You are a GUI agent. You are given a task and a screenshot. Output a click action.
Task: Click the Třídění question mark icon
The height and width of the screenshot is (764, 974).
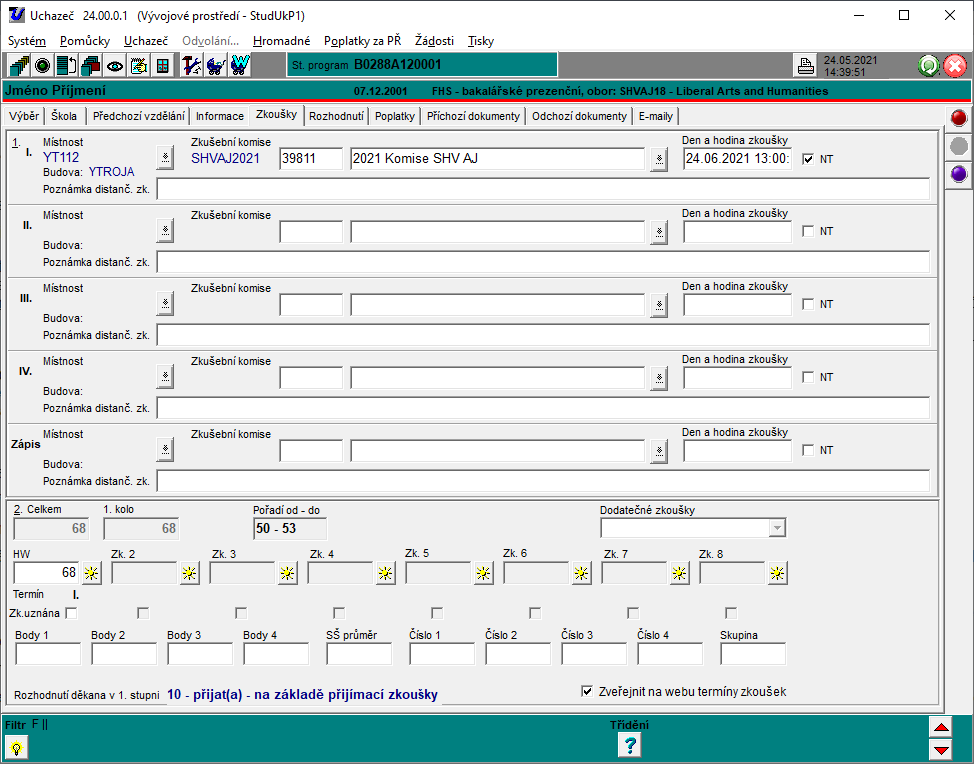630,745
